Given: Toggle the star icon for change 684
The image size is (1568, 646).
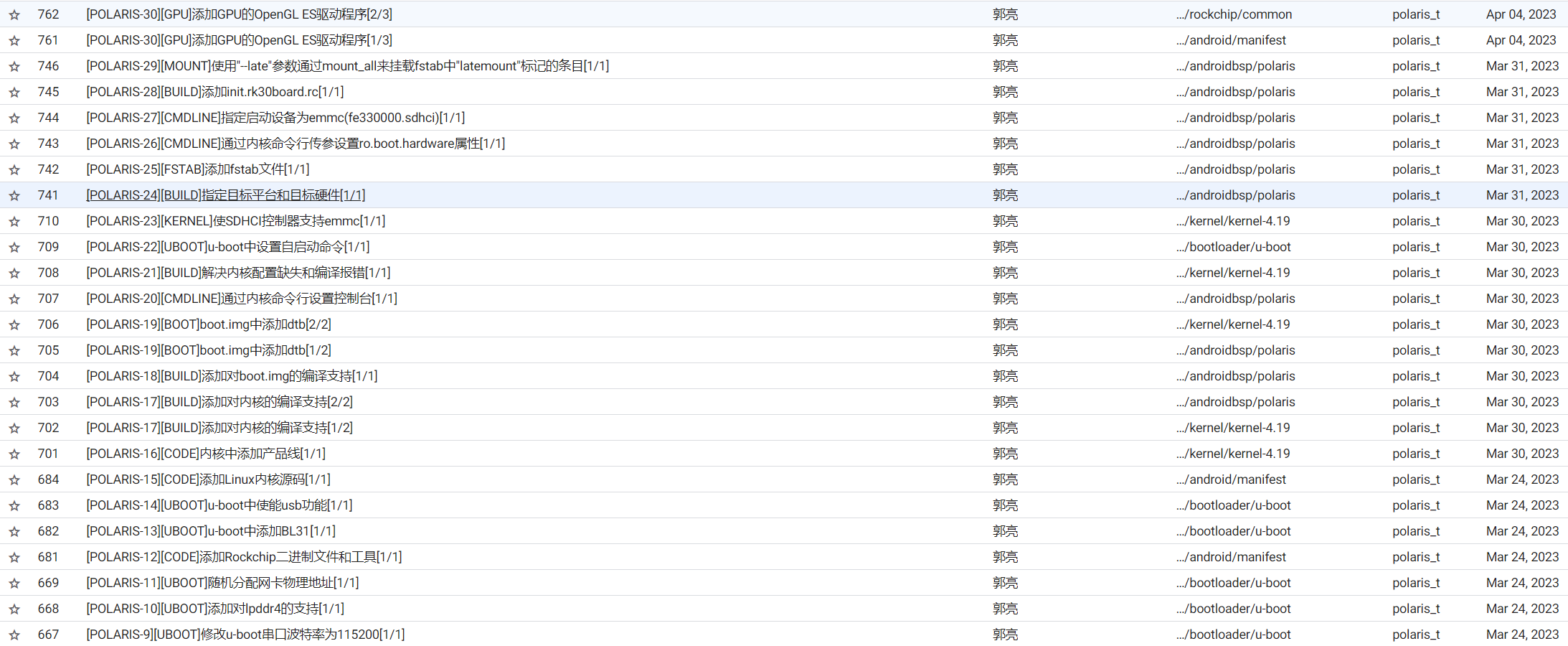Looking at the screenshot, I should [x=14, y=479].
